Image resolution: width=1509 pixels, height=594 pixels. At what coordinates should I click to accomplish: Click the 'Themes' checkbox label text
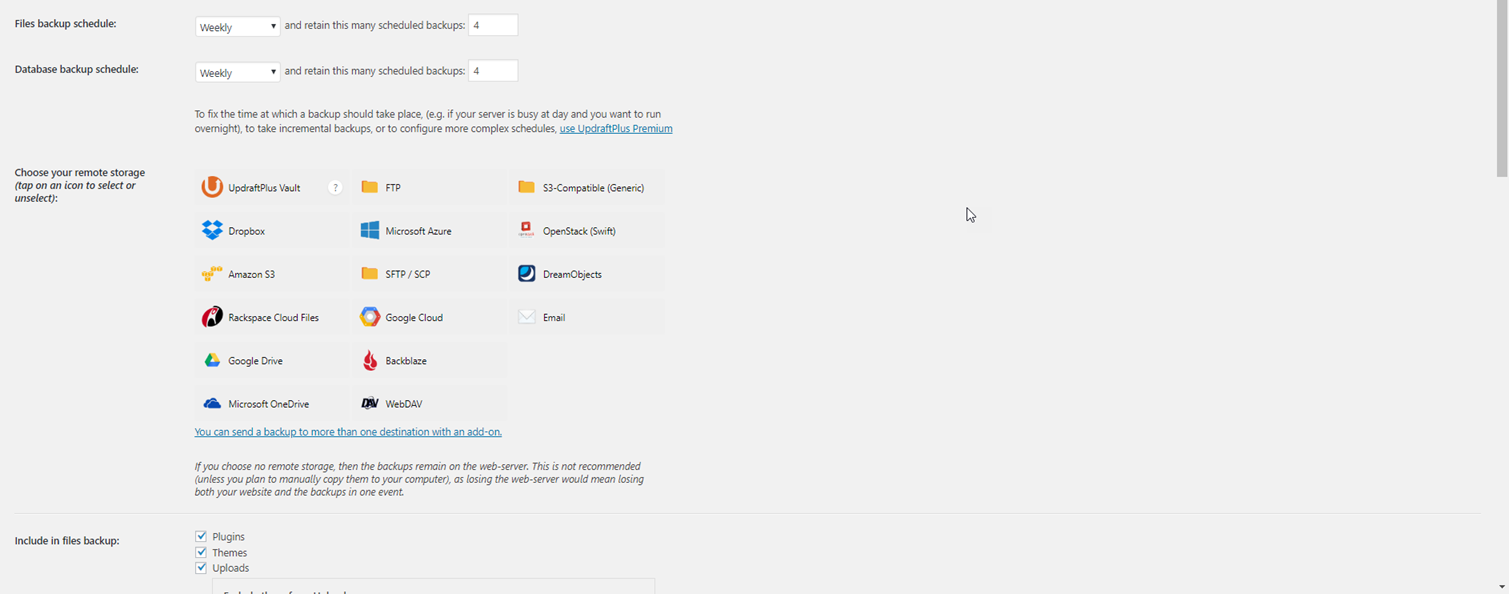point(230,553)
